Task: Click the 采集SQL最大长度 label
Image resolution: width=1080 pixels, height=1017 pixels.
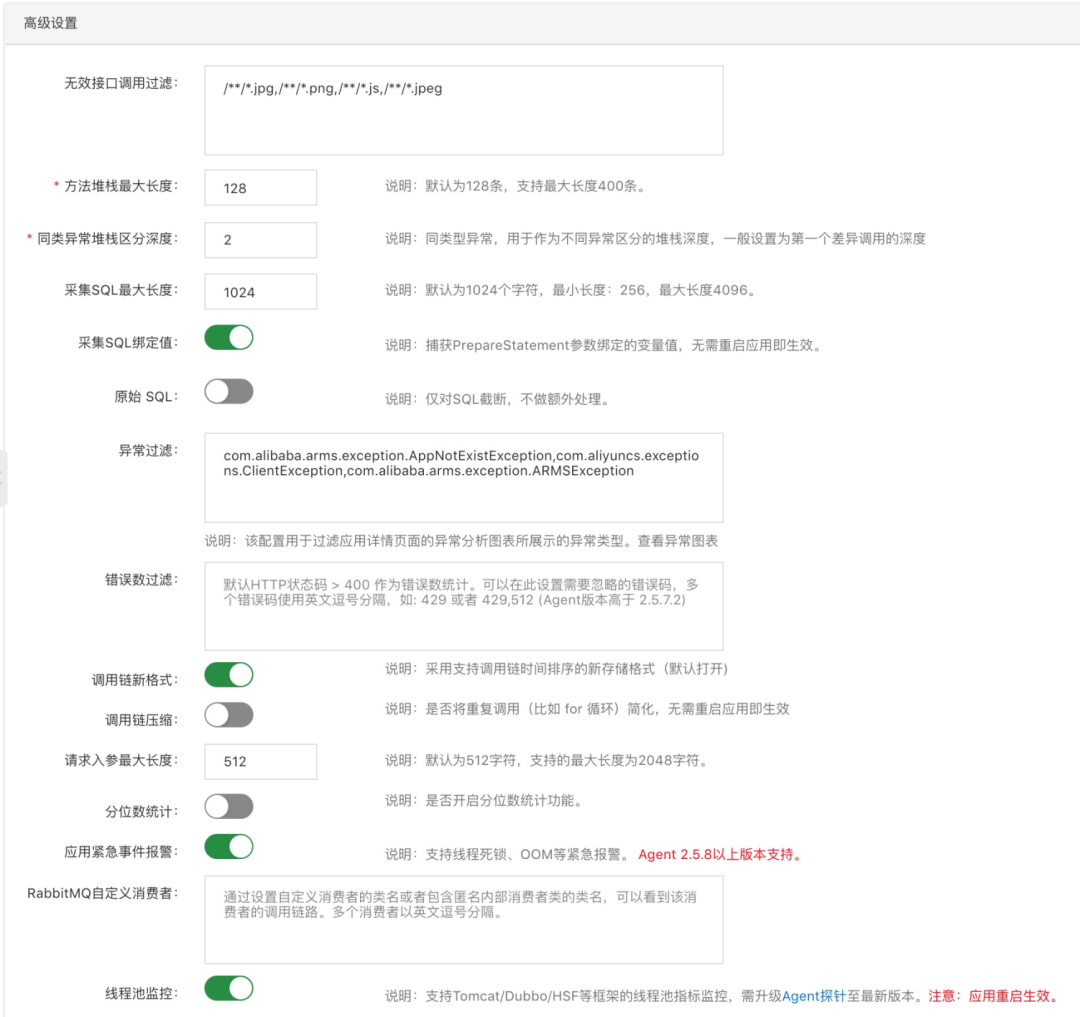Action: coord(121,290)
